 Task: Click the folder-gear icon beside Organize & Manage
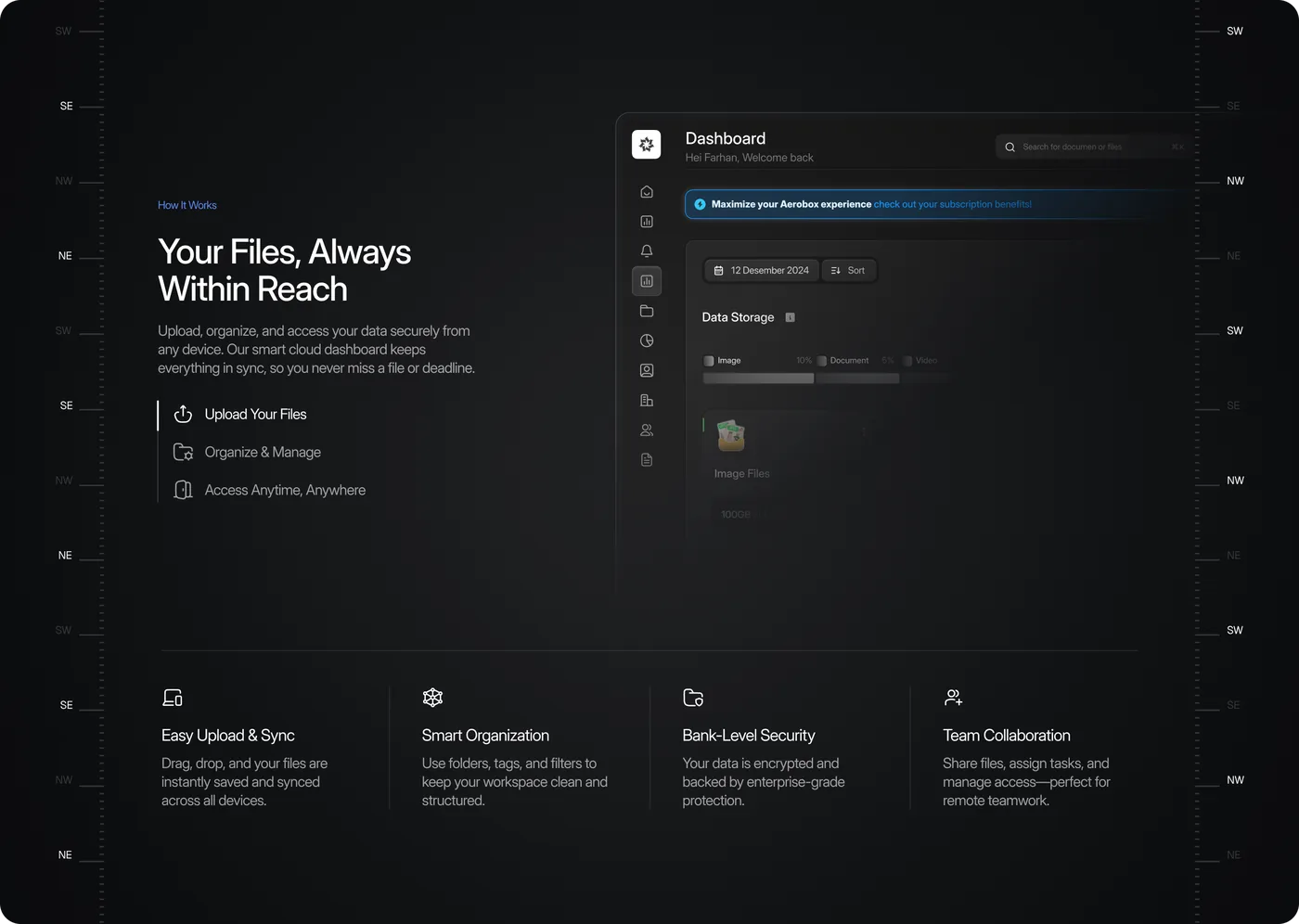(x=184, y=452)
